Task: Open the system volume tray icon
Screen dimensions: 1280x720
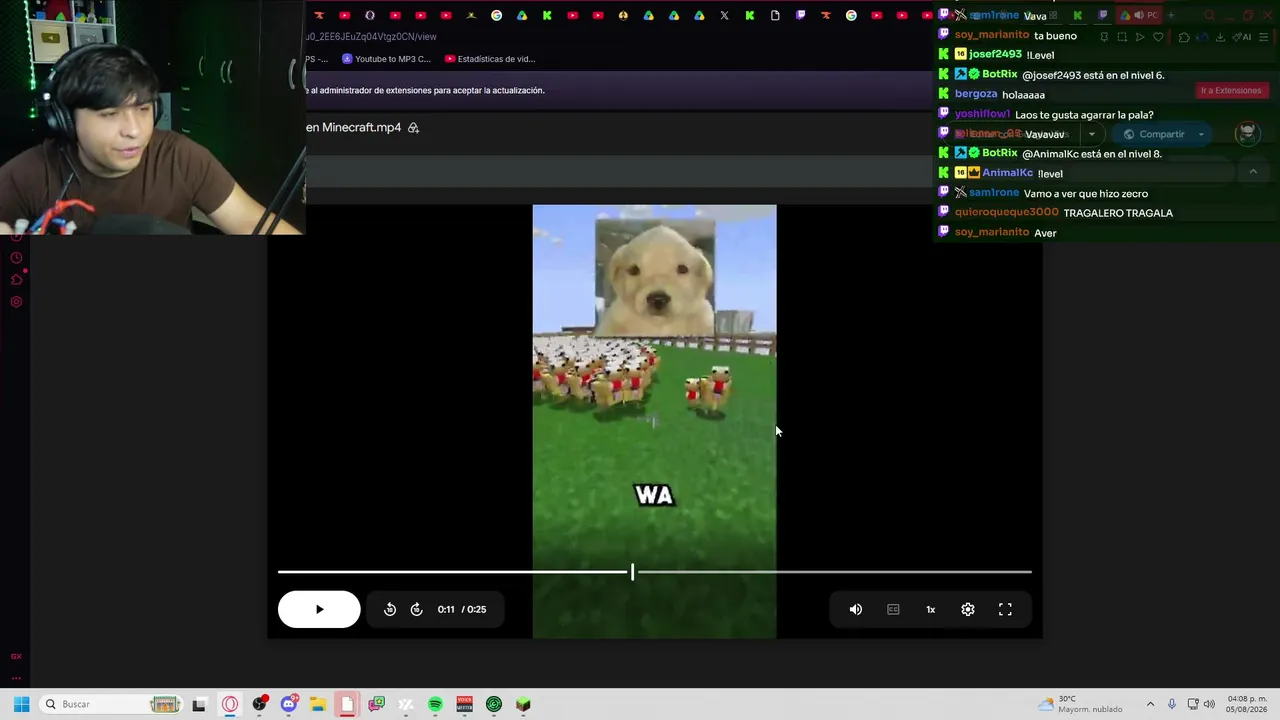Action: point(1209,704)
